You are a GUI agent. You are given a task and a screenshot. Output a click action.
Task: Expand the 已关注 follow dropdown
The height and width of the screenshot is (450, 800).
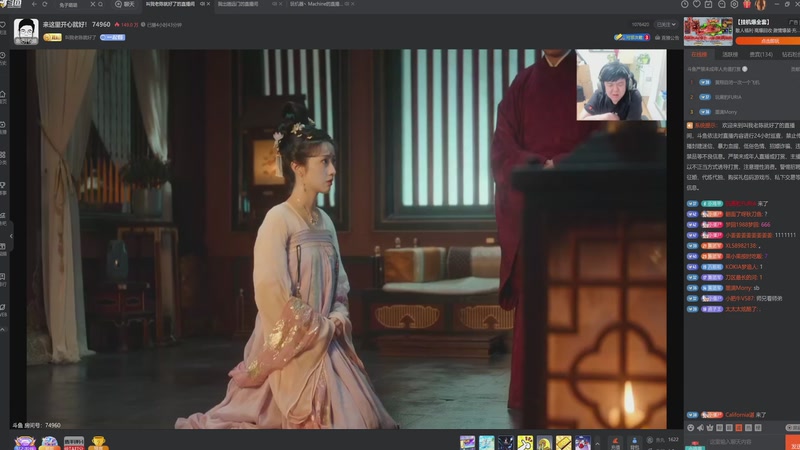(666, 24)
